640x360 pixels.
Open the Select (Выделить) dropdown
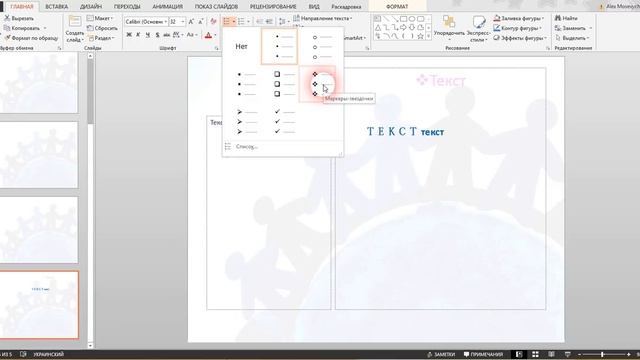[x=572, y=38]
